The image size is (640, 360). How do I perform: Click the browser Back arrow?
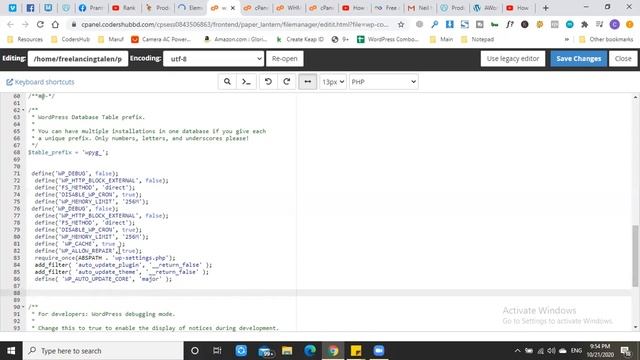pyautogui.click(x=10, y=24)
